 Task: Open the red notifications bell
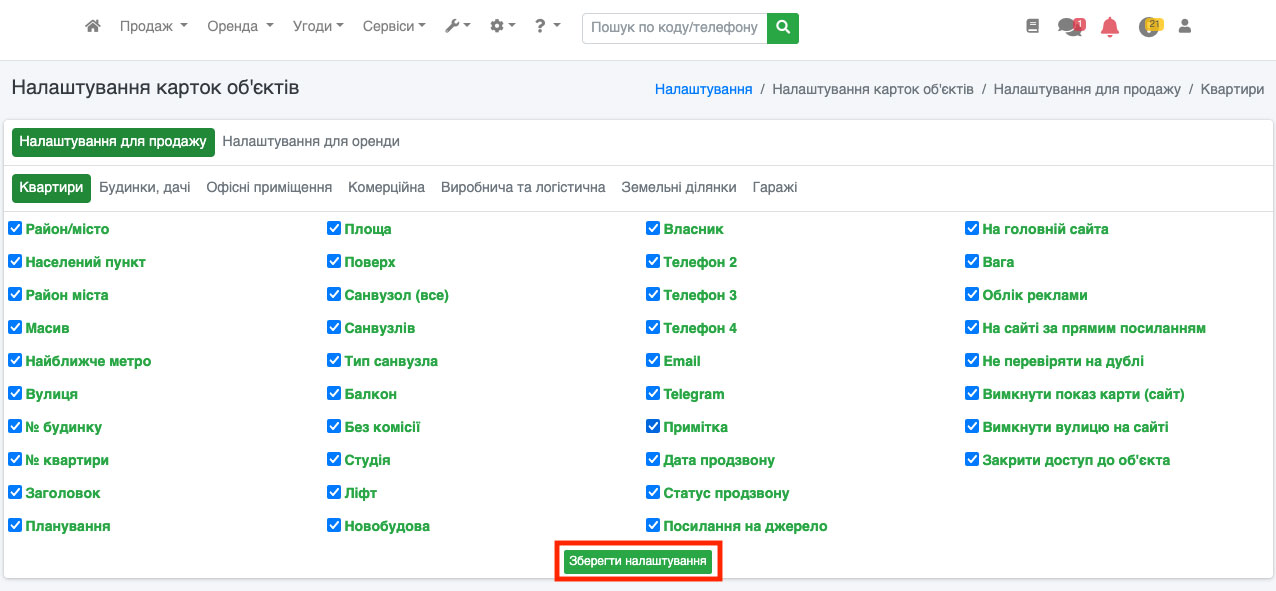point(1109,27)
